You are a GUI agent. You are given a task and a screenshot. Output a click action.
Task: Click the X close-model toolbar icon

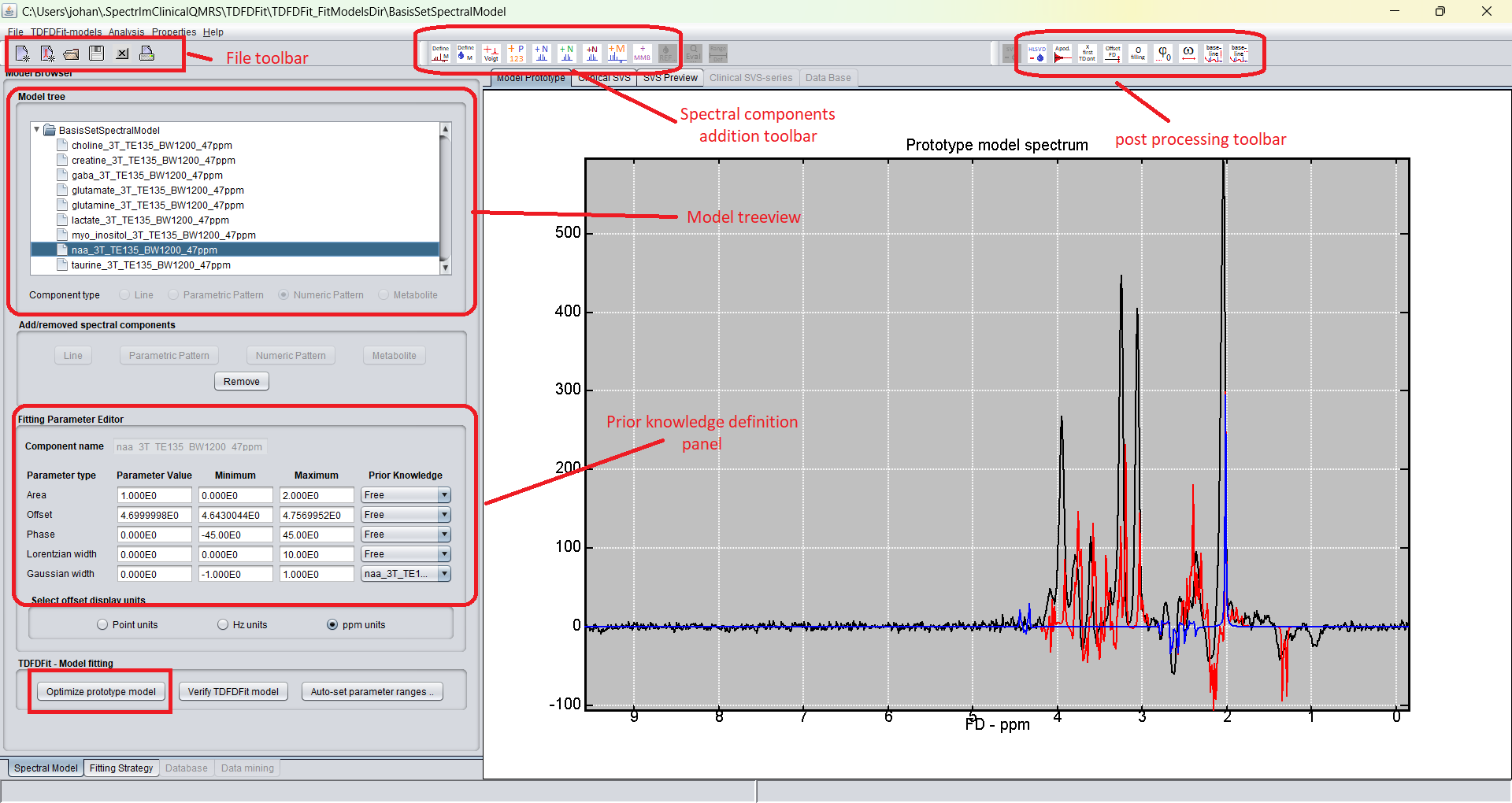pyautogui.click(x=122, y=54)
